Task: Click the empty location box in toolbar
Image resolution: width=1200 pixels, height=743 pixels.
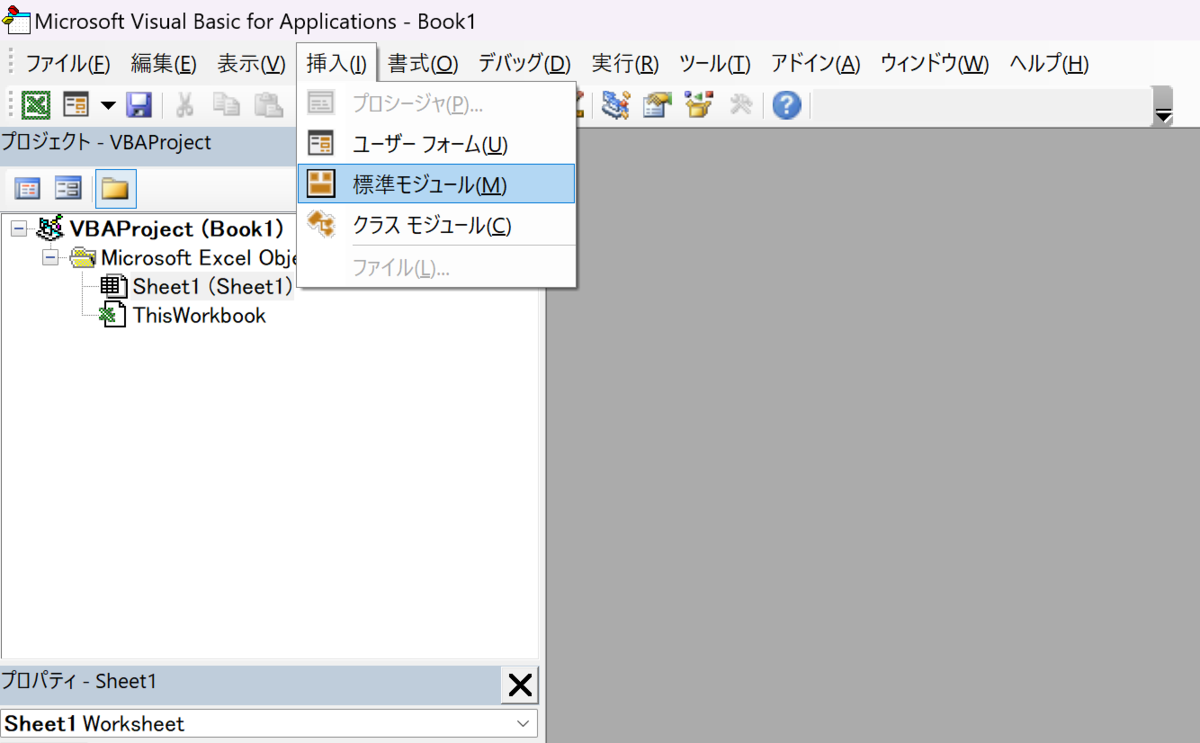Action: pyautogui.click(x=980, y=105)
